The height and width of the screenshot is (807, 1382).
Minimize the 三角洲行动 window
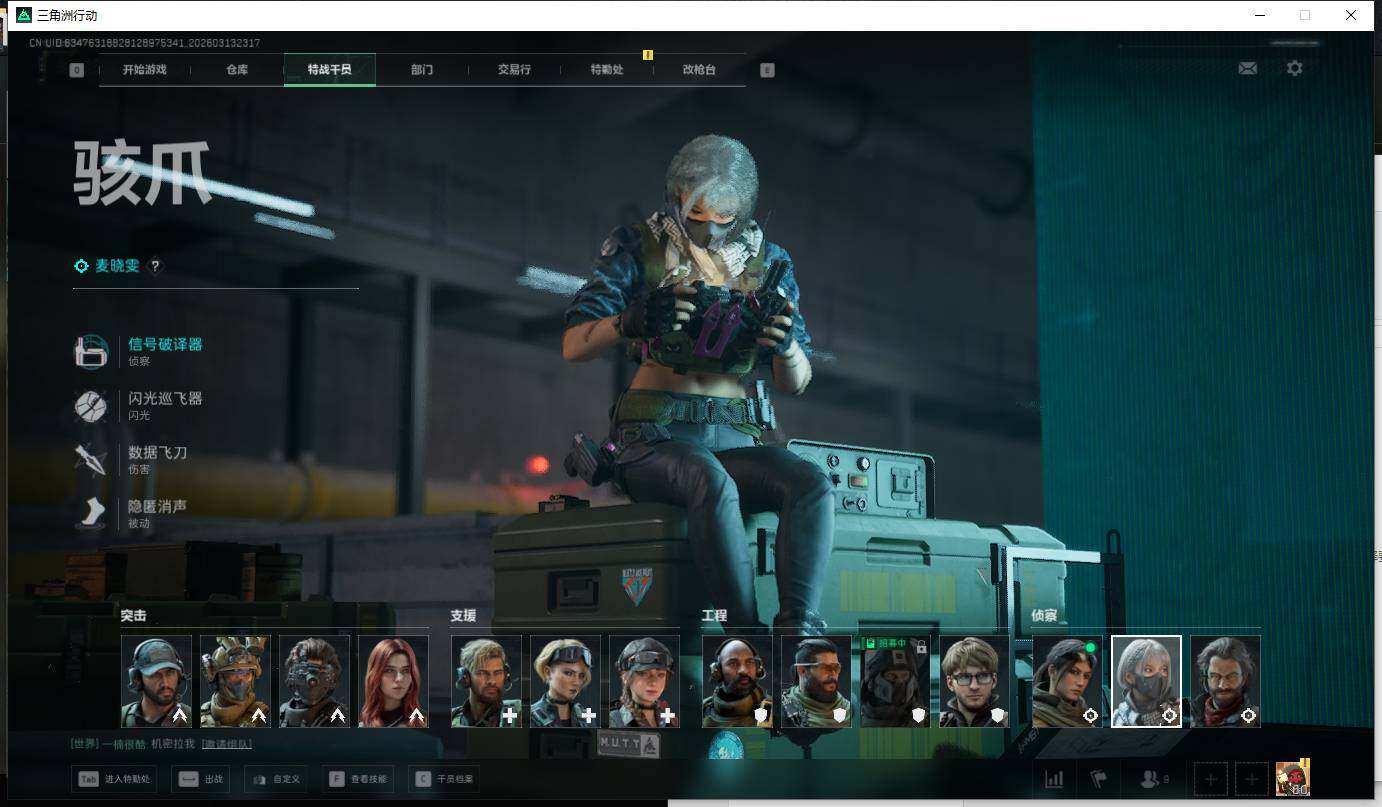pos(1259,15)
